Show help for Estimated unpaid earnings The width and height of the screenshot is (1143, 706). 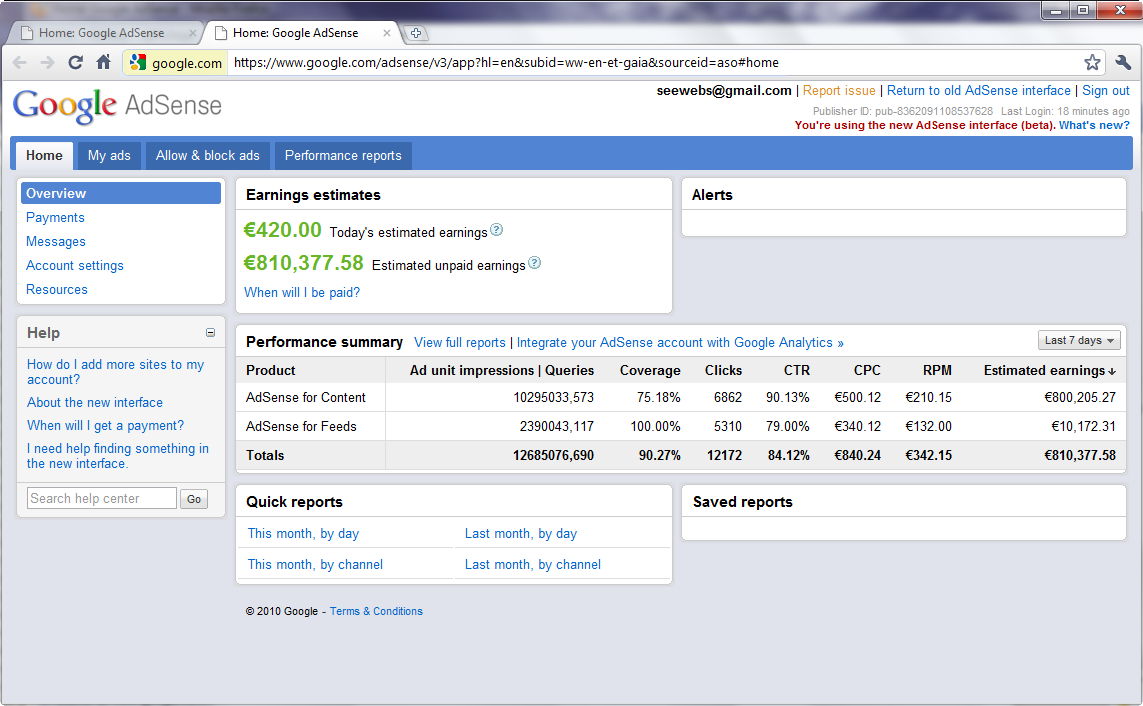tap(534, 262)
